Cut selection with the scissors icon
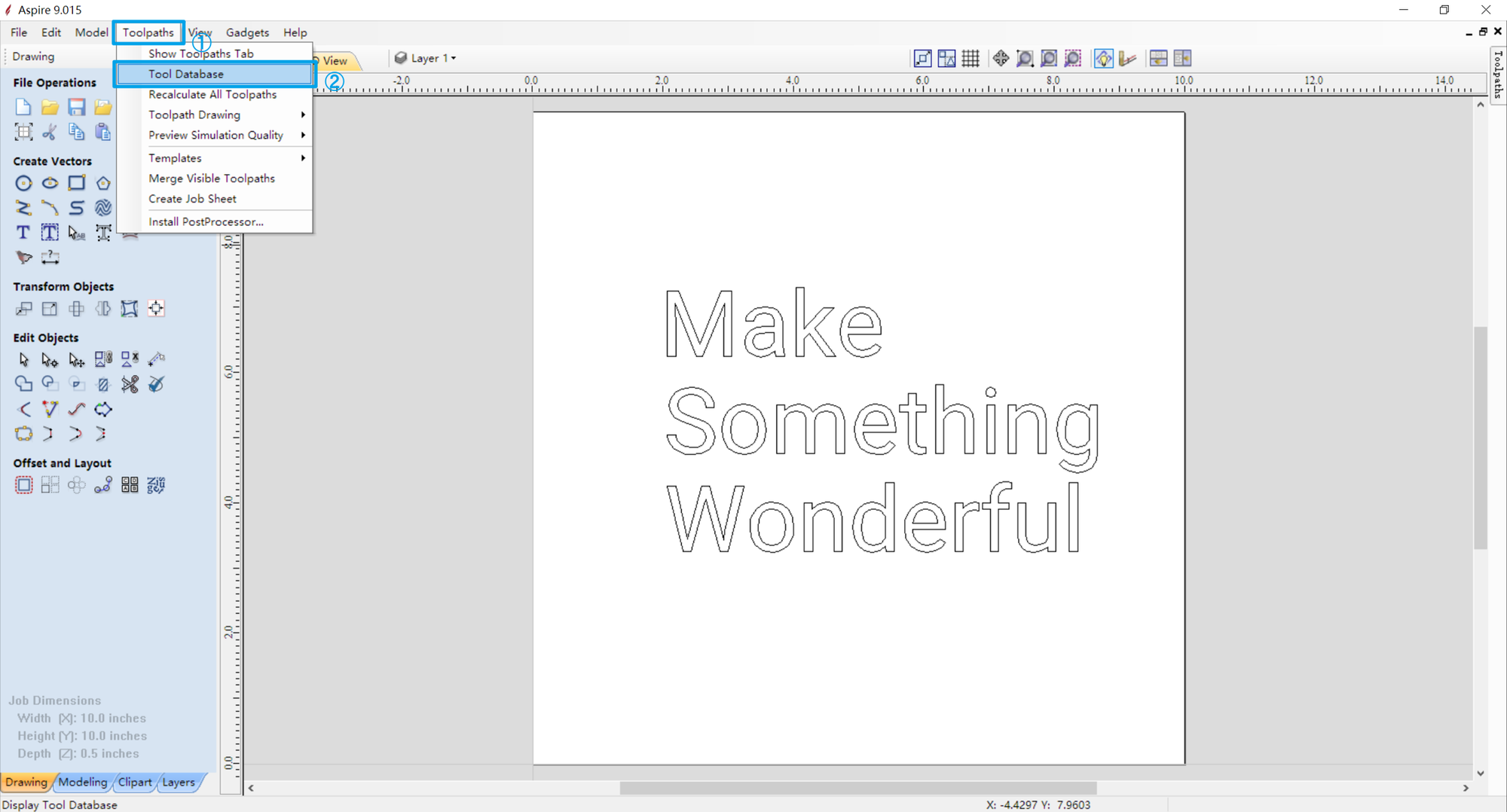The width and height of the screenshot is (1507, 812). tap(50, 133)
